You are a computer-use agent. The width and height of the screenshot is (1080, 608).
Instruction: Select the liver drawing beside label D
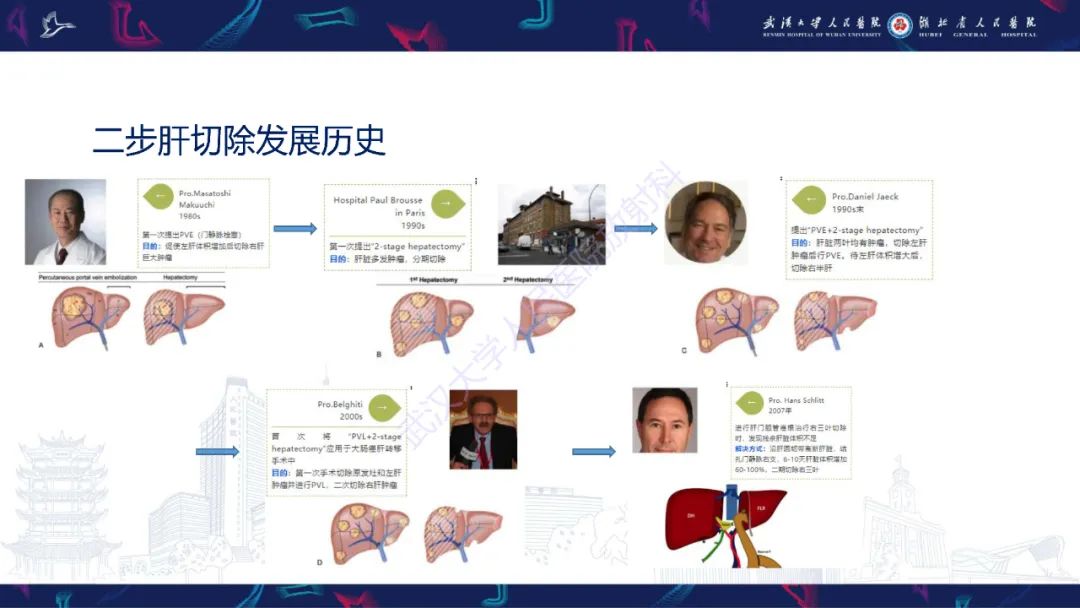point(369,533)
